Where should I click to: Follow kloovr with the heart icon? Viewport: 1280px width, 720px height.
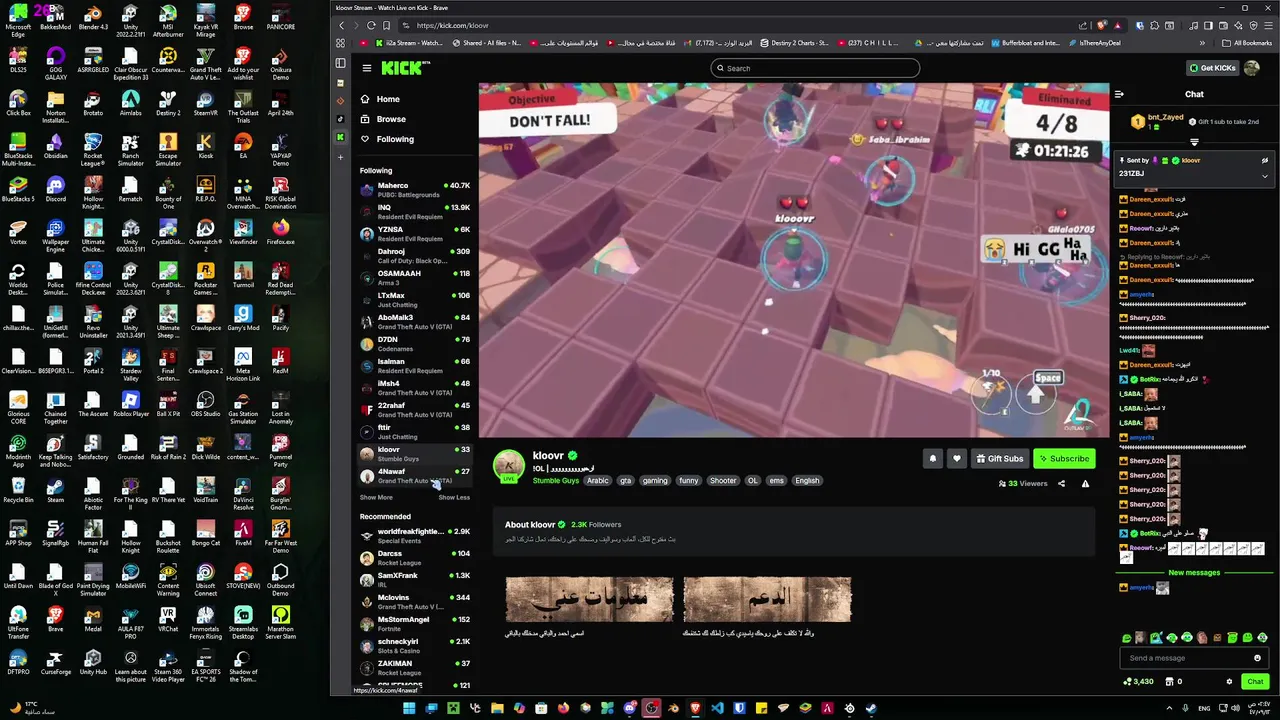(957, 459)
